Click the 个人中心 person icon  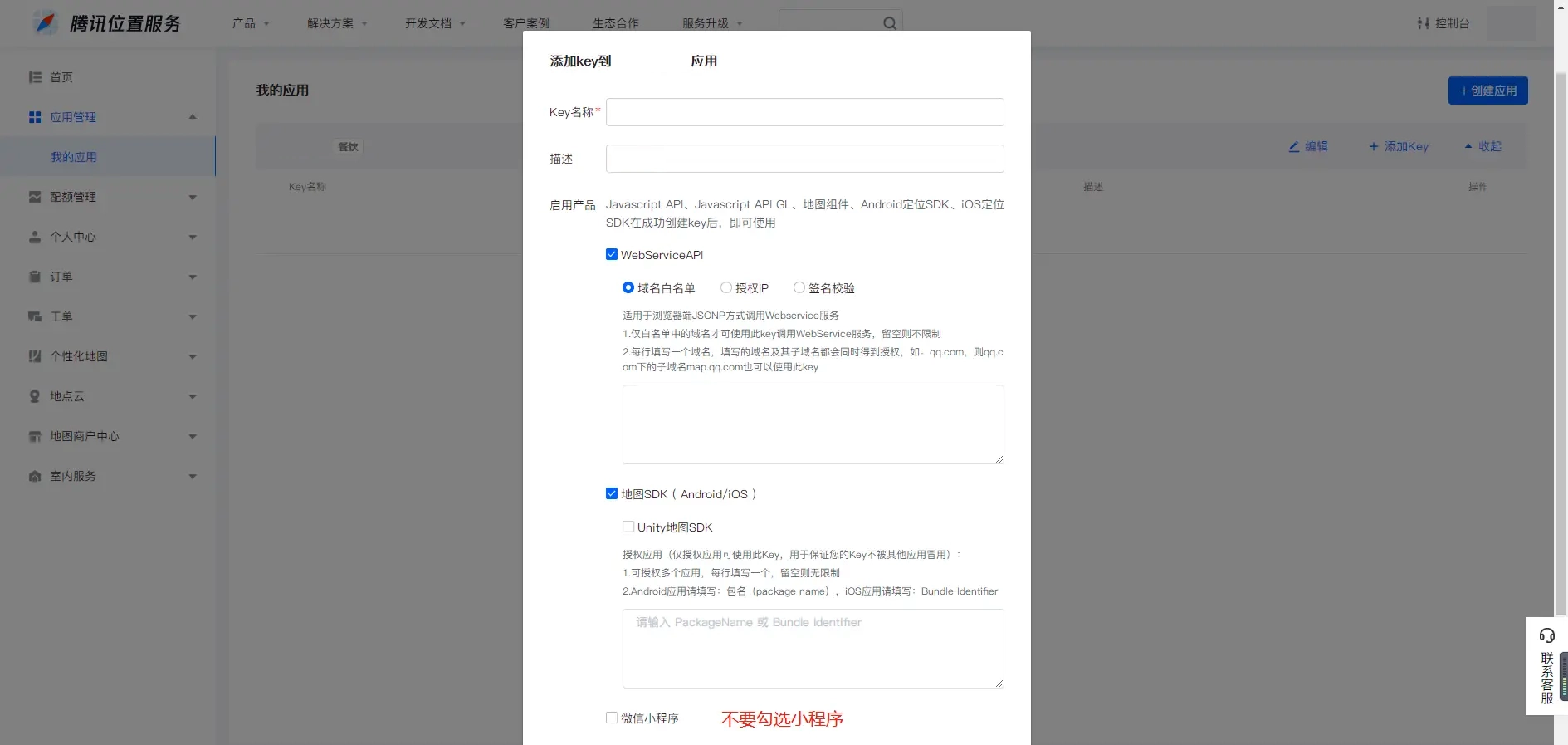[35, 237]
